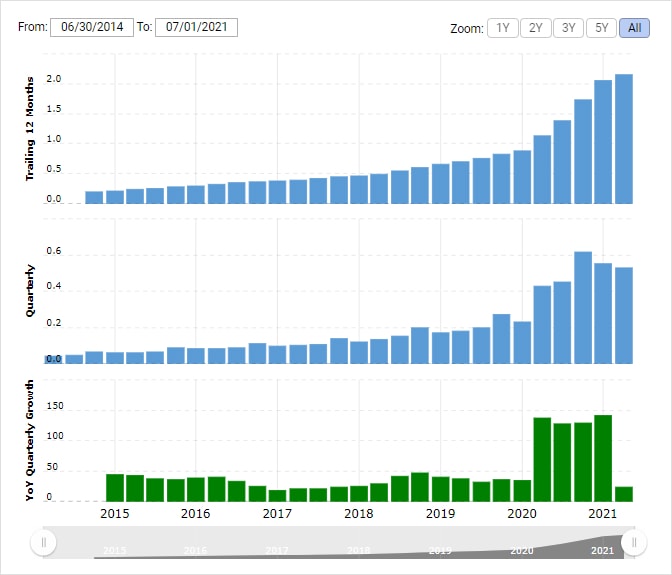672x575 pixels.
Task: Click the From date input field
Action: click(x=91, y=27)
